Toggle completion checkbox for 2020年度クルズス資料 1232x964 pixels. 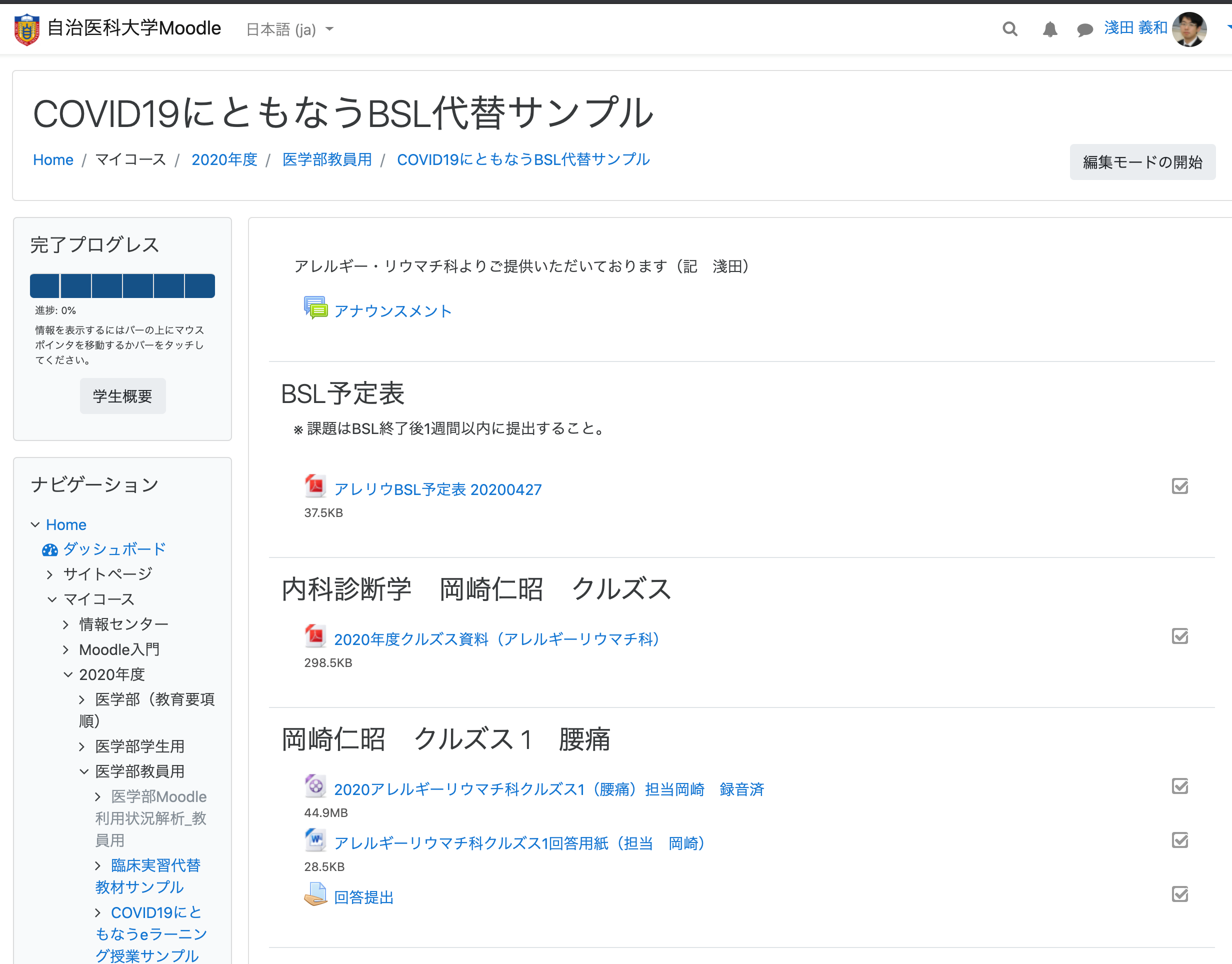click(1179, 636)
